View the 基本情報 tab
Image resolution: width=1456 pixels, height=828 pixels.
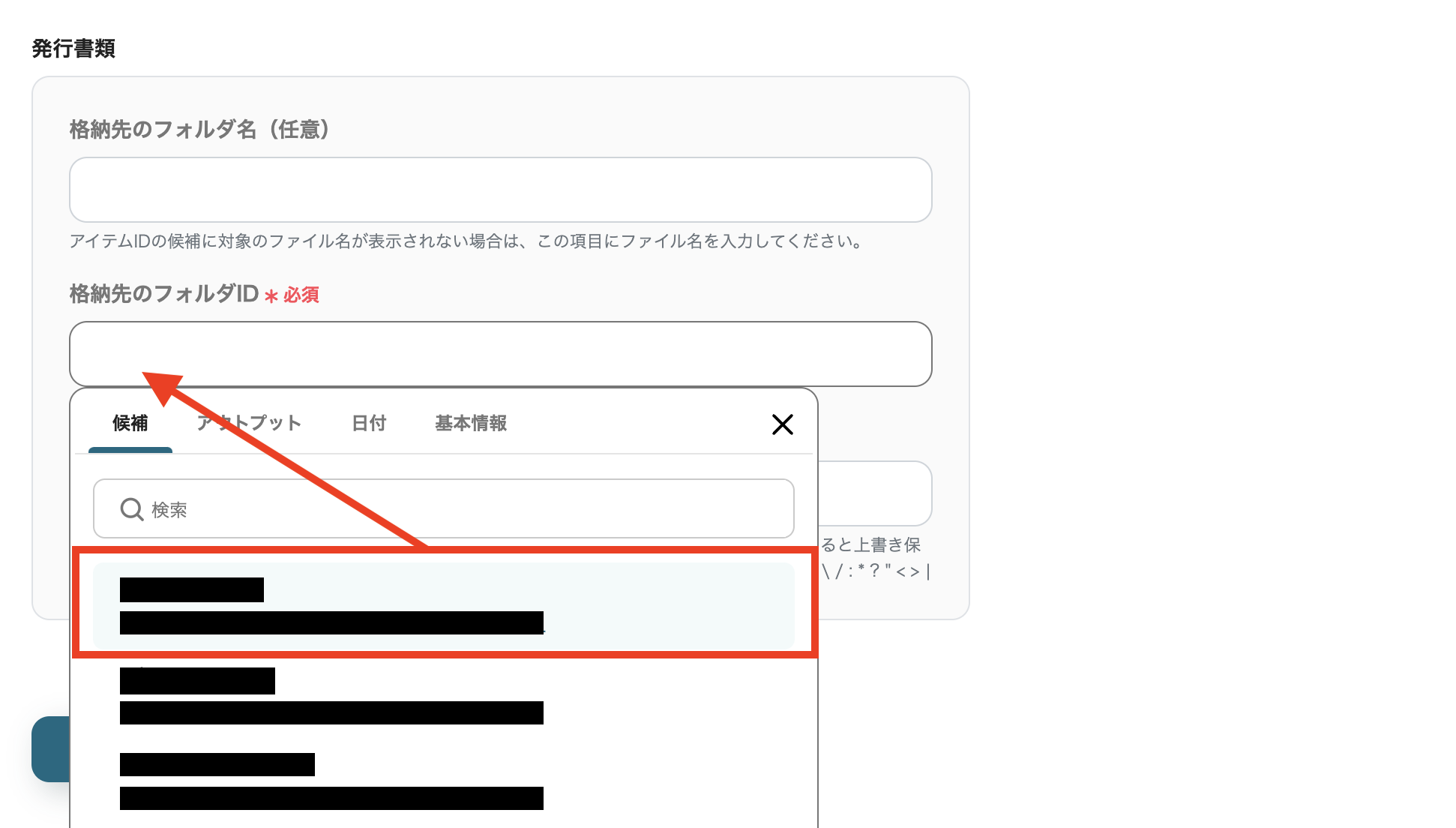(x=470, y=424)
